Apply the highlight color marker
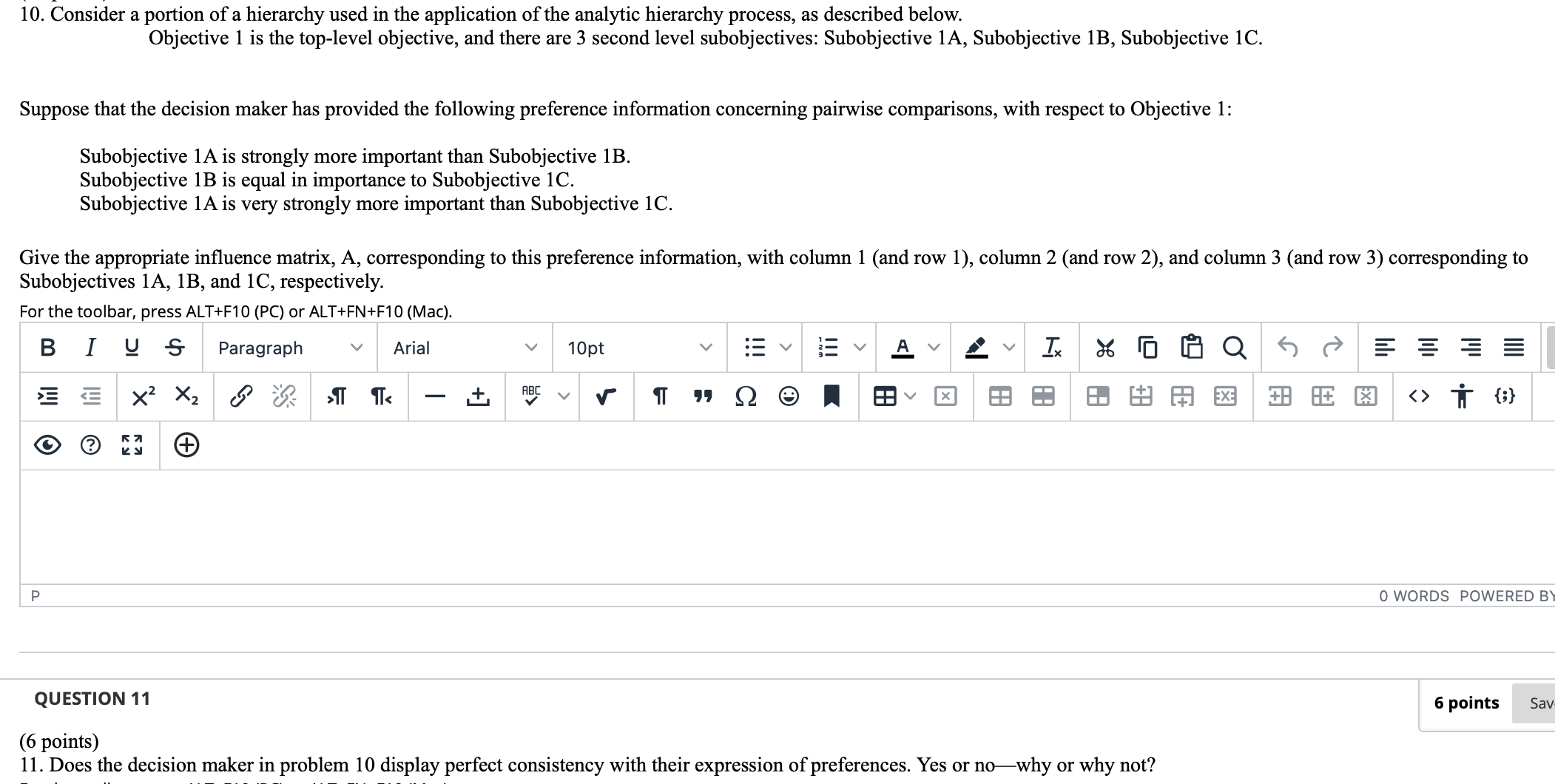This screenshot has height=784, width=1555. click(x=976, y=348)
